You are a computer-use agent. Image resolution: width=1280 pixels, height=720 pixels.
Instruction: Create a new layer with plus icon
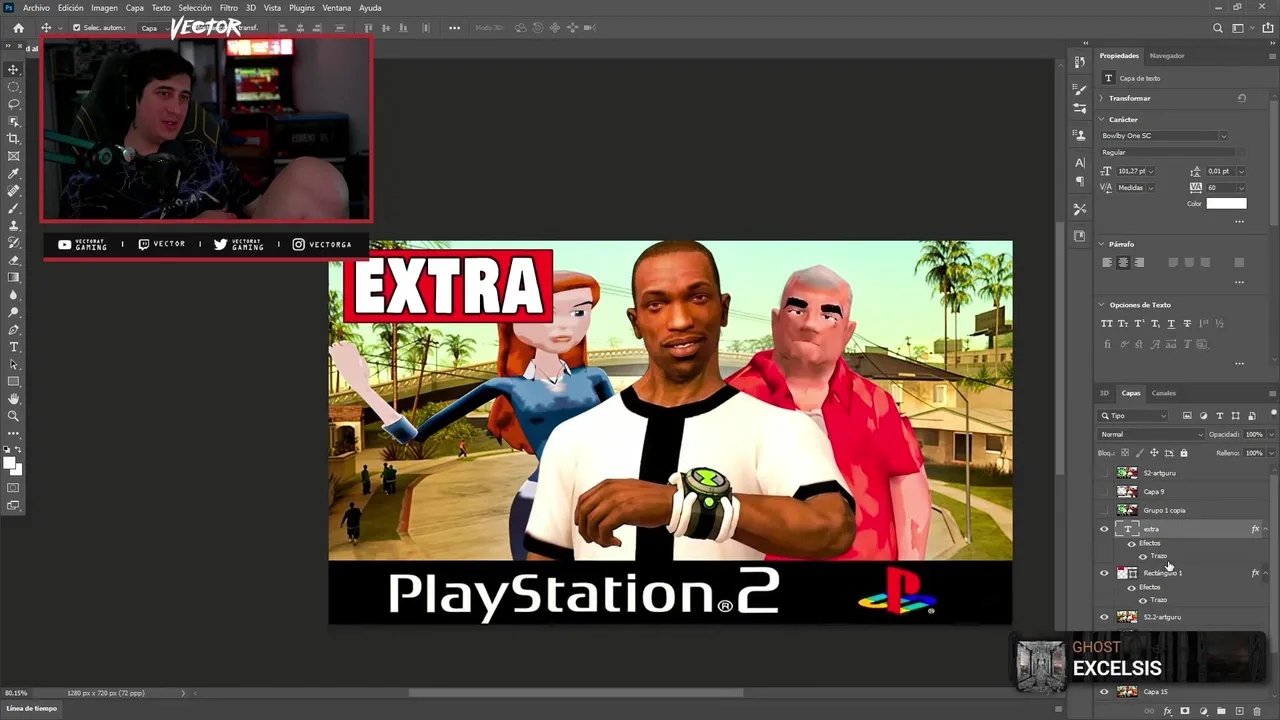tap(1239, 711)
